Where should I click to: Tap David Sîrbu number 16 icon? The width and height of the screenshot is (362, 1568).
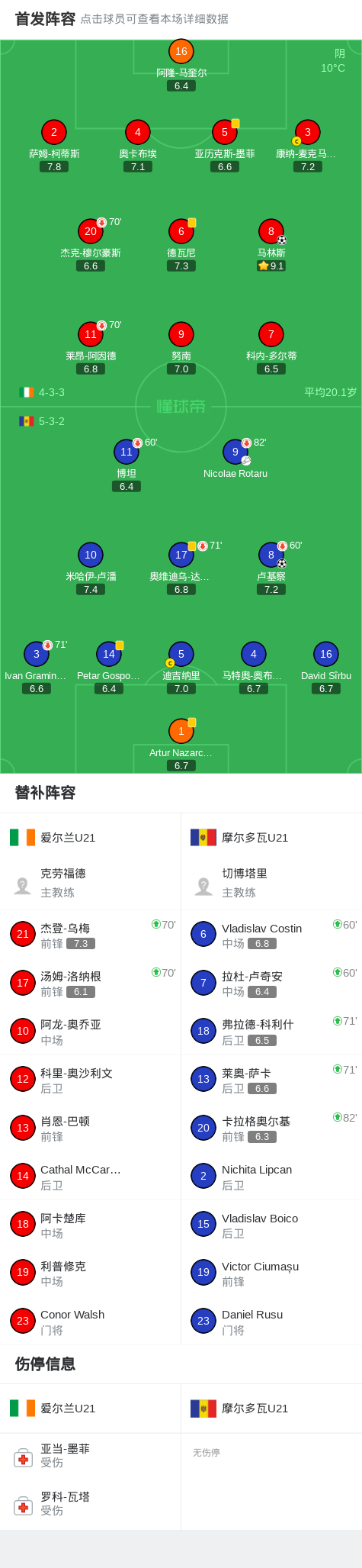[x=326, y=654]
